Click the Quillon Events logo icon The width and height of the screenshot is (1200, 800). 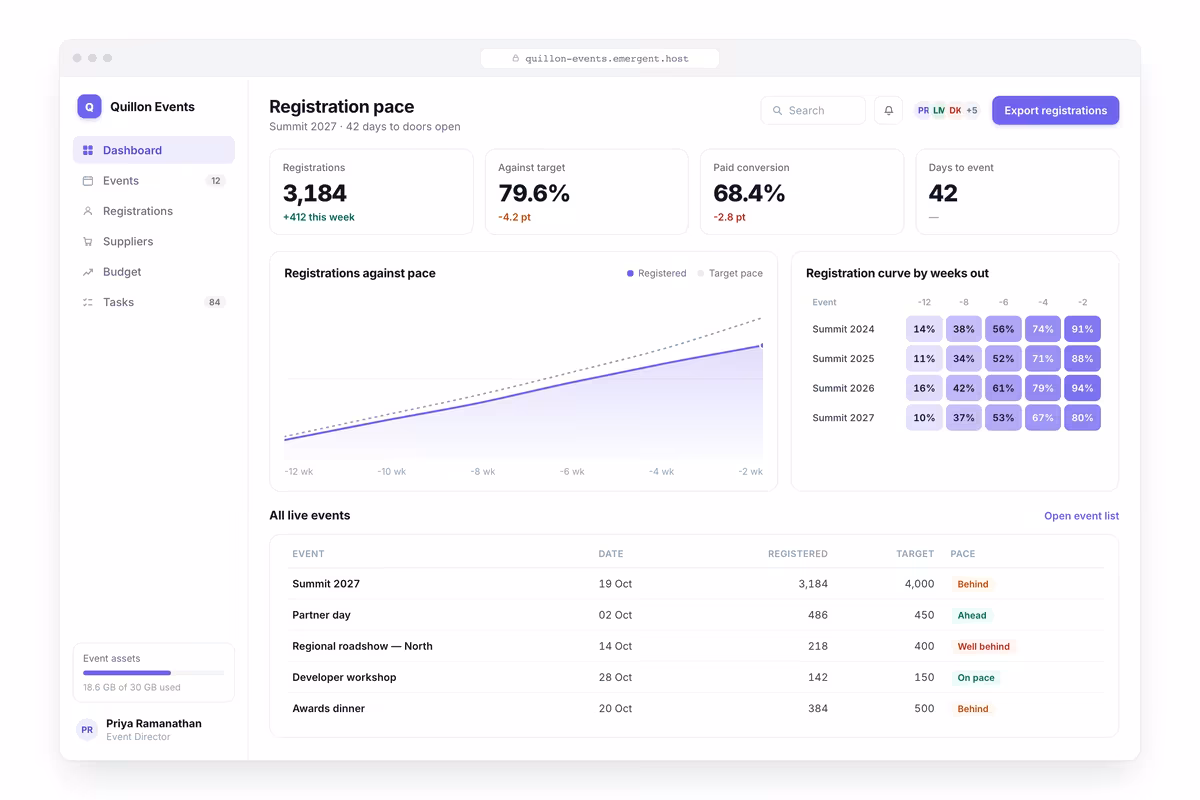[x=89, y=107]
